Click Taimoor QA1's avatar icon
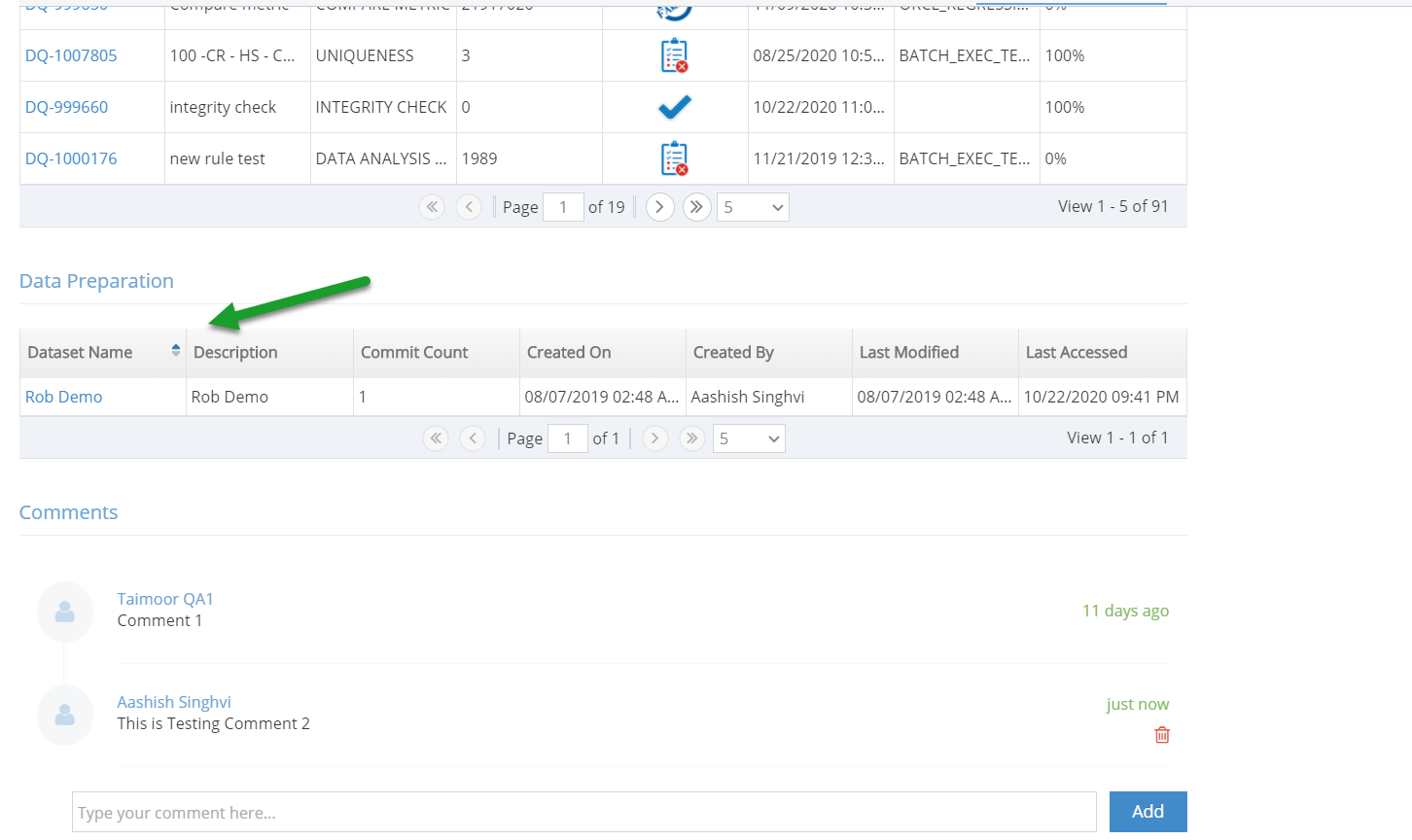This screenshot has width=1412, height=840. 64,612
